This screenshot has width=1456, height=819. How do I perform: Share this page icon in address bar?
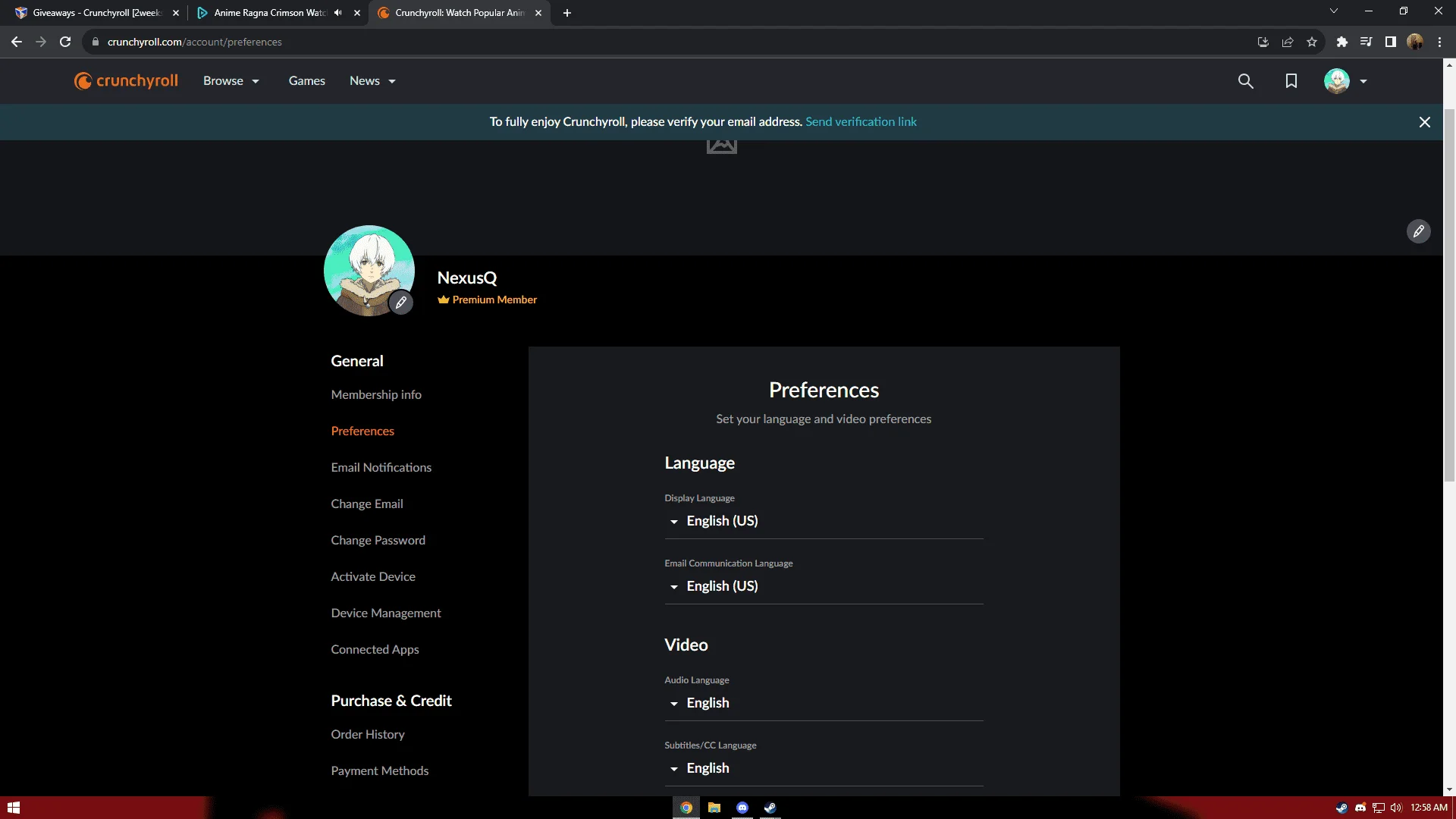(x=1287, y=42)
